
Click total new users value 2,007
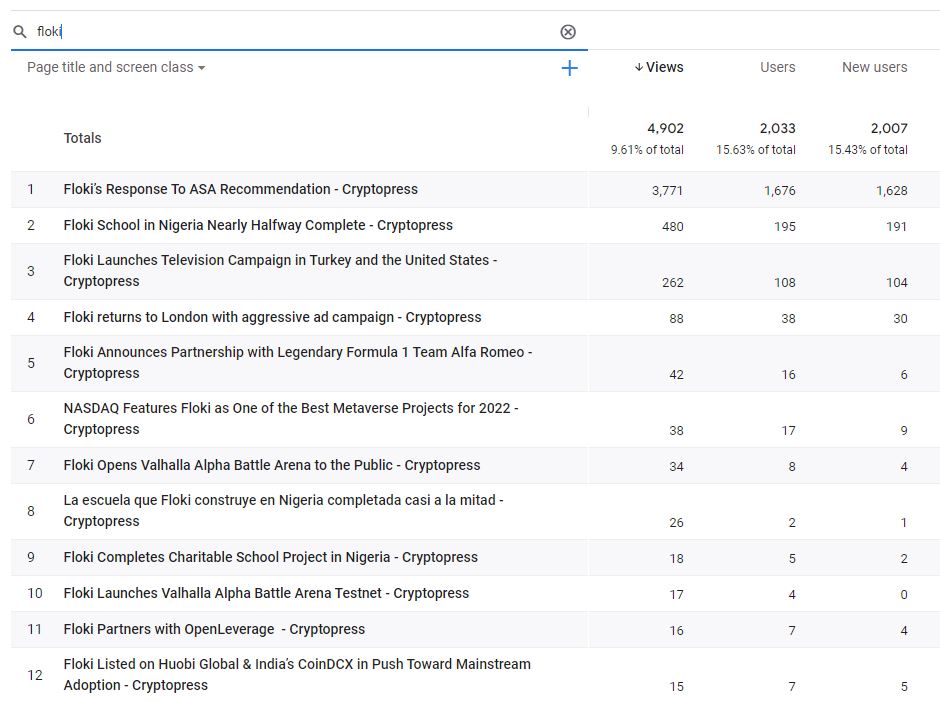[x=889, y=128]
